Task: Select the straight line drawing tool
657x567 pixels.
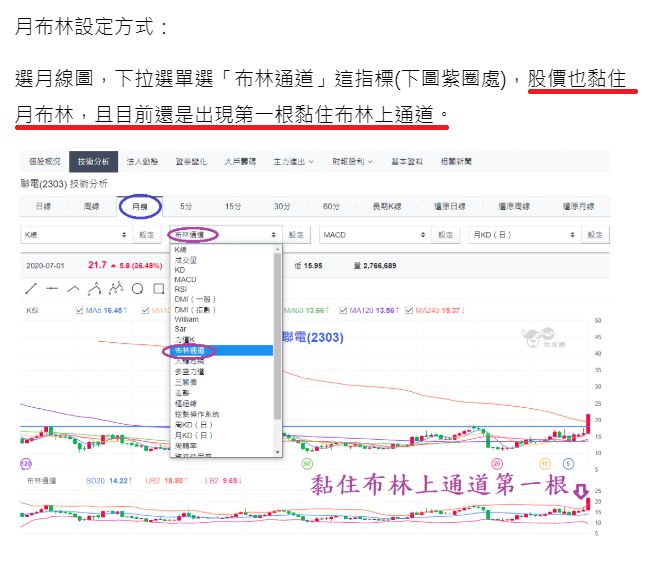Action: (31, 288)
